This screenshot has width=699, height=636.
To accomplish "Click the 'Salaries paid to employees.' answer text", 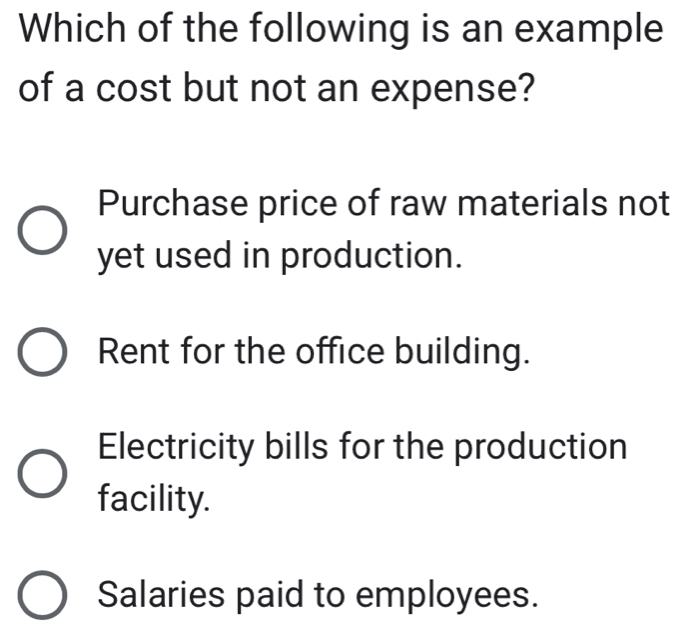I will click(318, 595).
